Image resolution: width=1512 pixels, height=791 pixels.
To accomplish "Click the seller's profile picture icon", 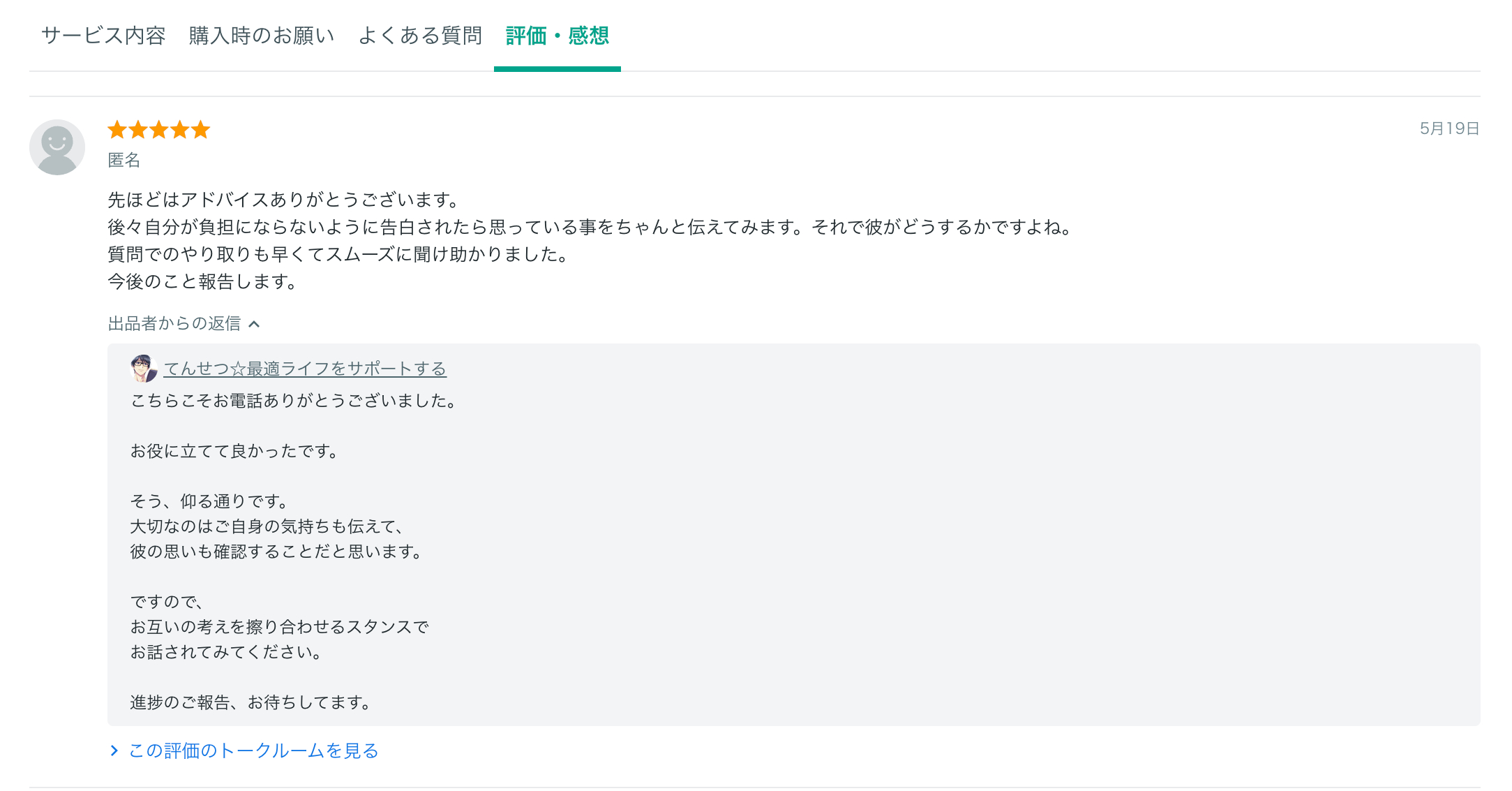I will tap(144, 368).
